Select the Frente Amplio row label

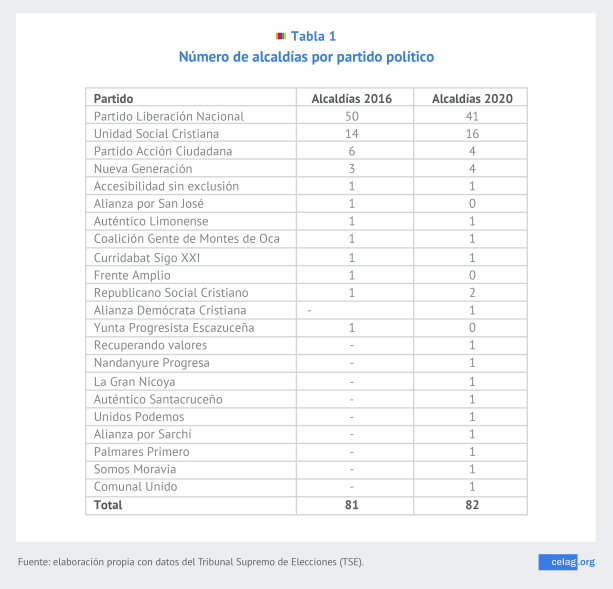pos(132,274)
